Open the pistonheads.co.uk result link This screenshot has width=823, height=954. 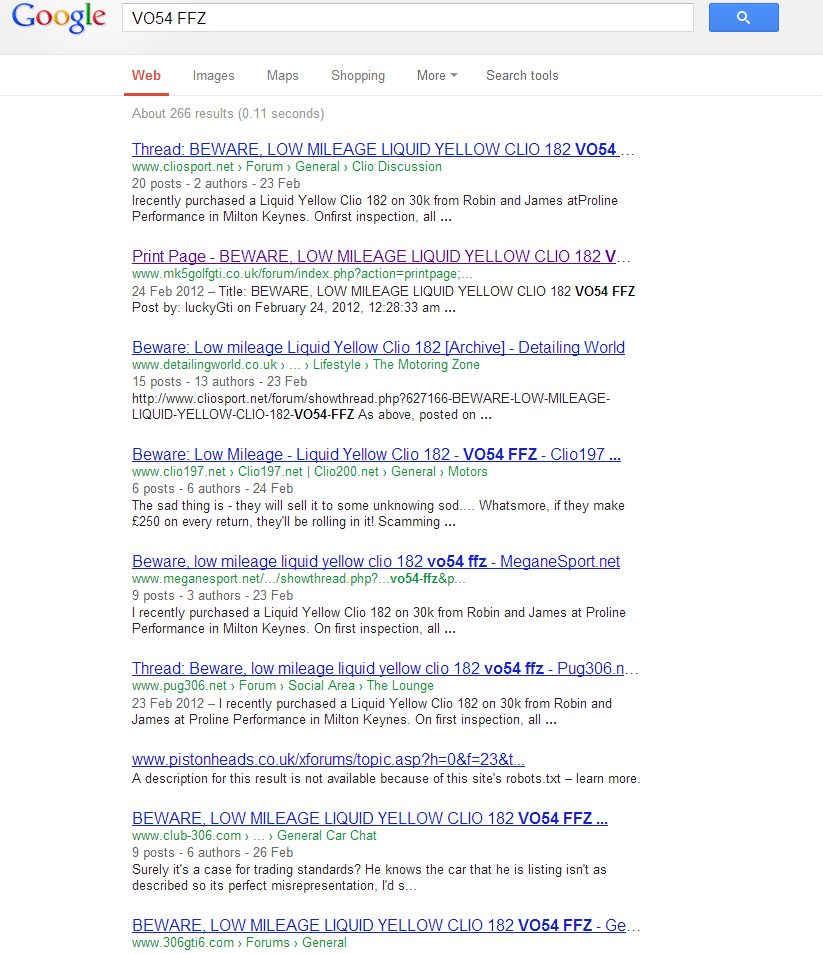point(328,760)
